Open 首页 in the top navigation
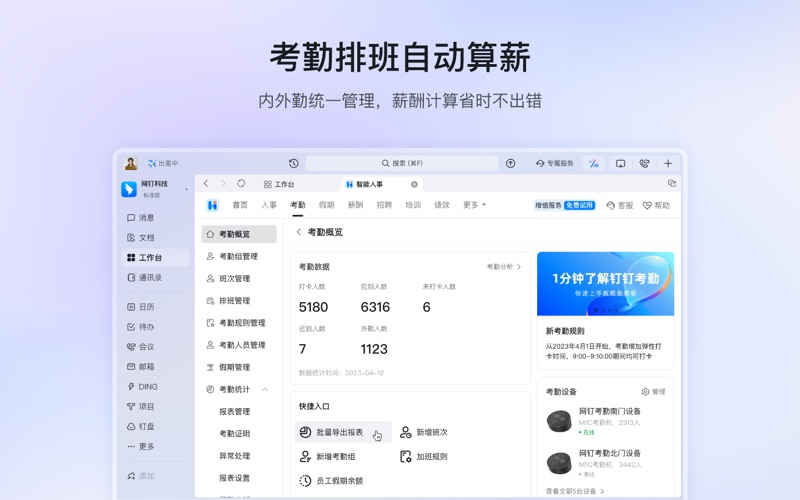Image resolution: width=800 pixels, height=500 pixels. click(240, 205)
